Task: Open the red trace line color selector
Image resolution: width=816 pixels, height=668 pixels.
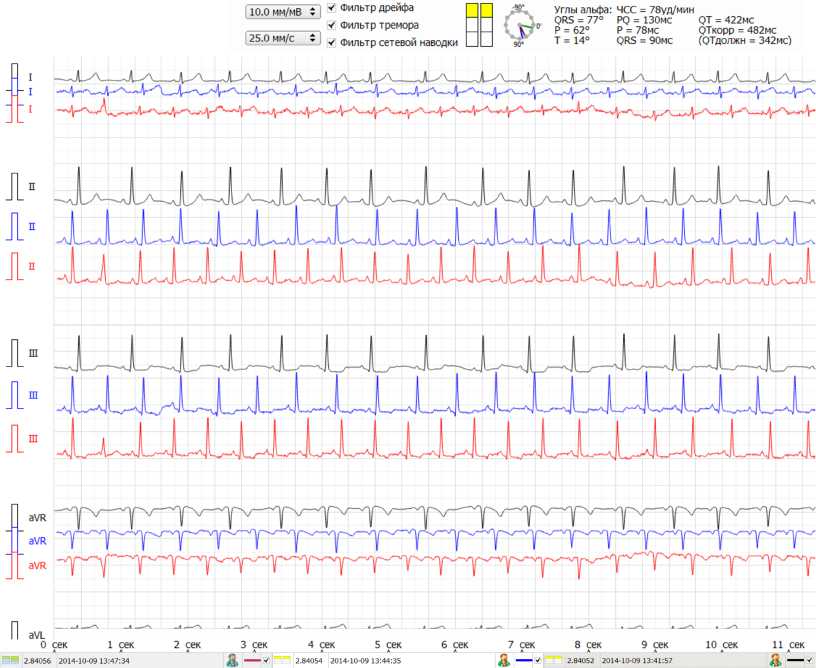Action: 256,660
